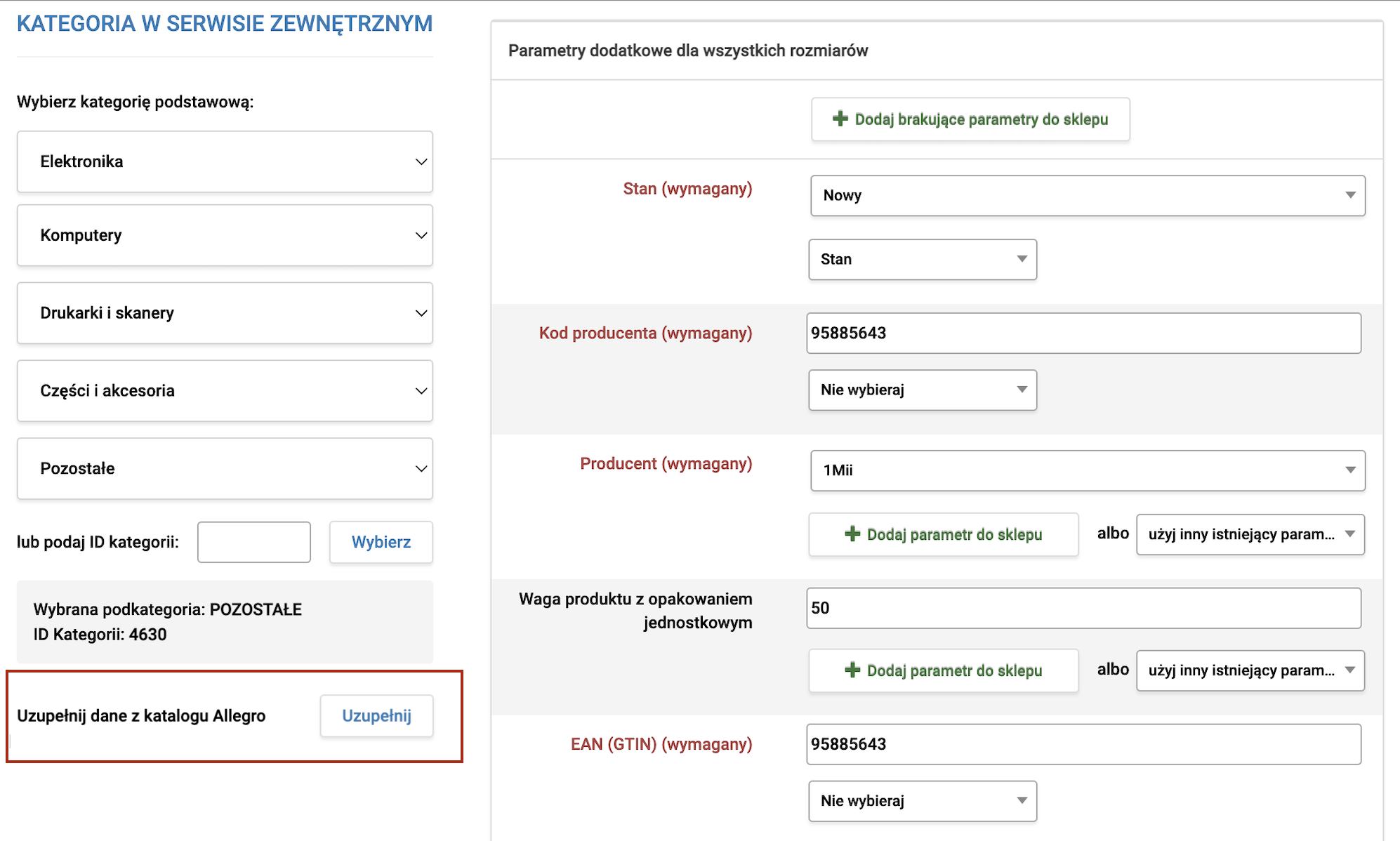Click the category ID input field

pyautogui.click(x=253, y=542)
